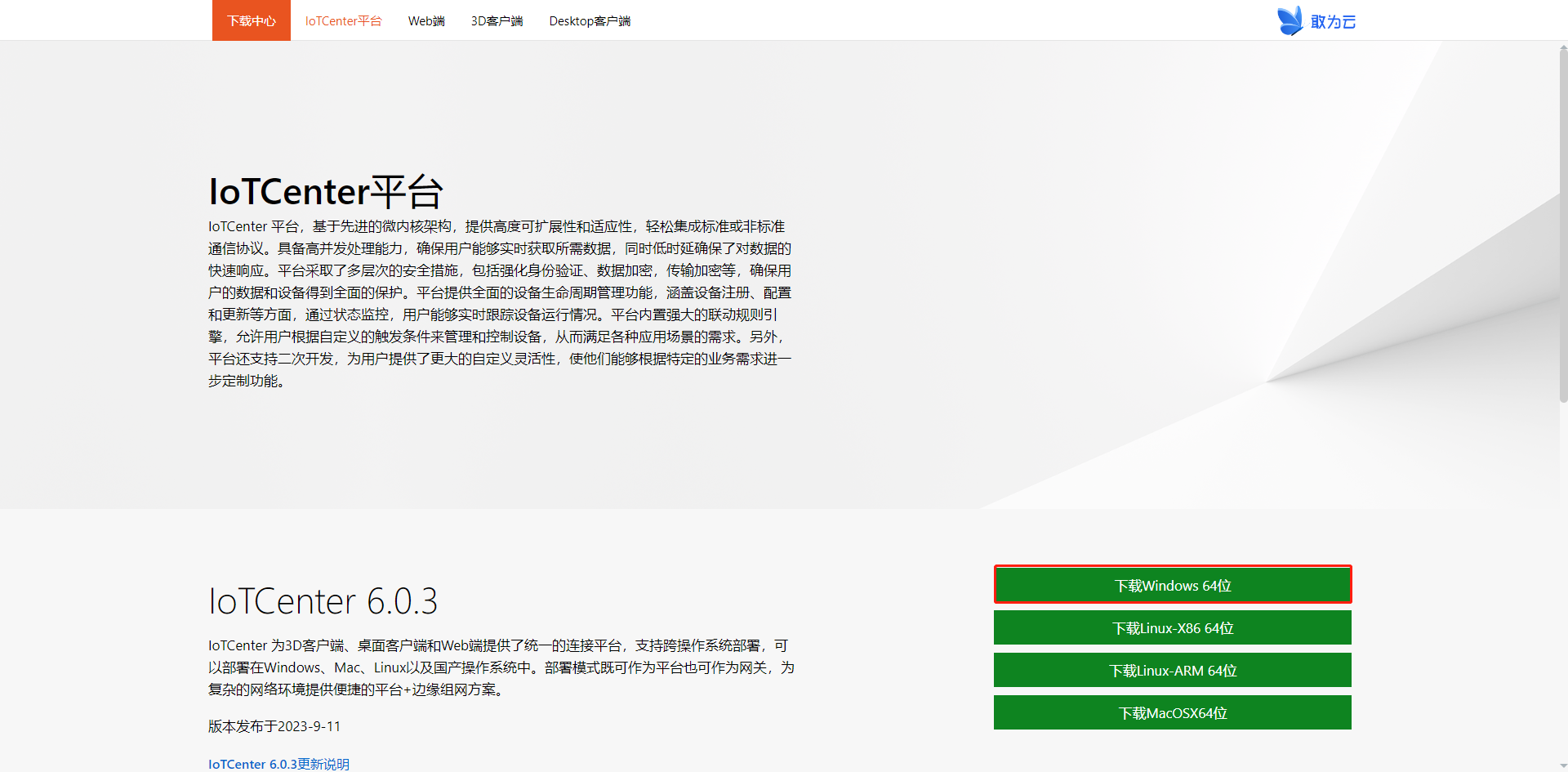
Task: Click the 版本发布于2023-9-11 release date text
Action: coord(274,726)
